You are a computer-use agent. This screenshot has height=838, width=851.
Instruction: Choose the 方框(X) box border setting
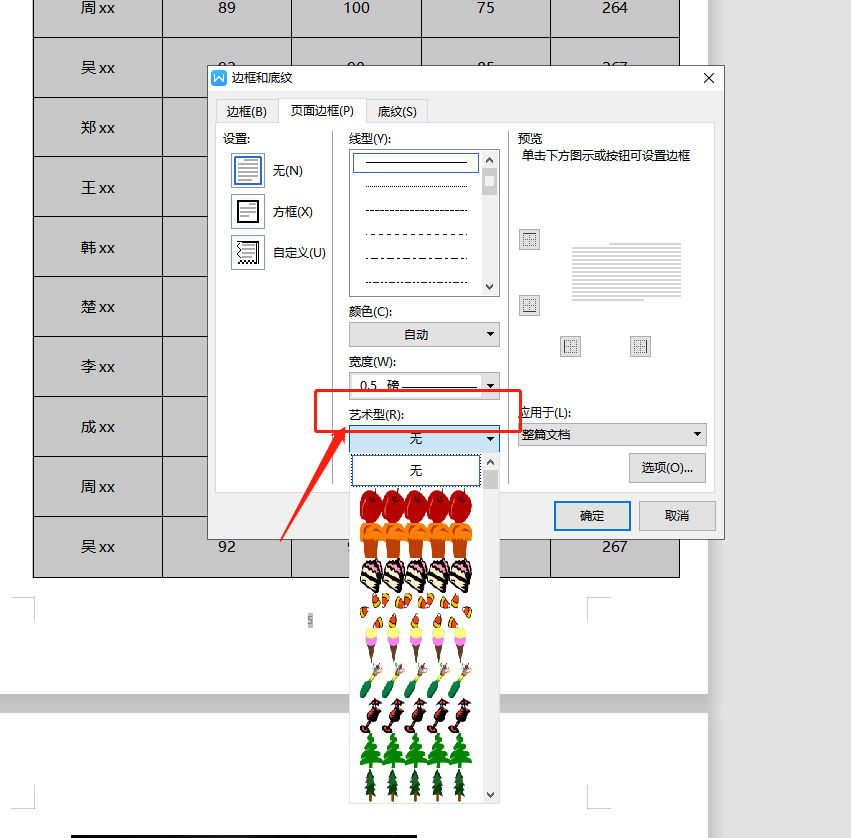[x=248, y=212]
